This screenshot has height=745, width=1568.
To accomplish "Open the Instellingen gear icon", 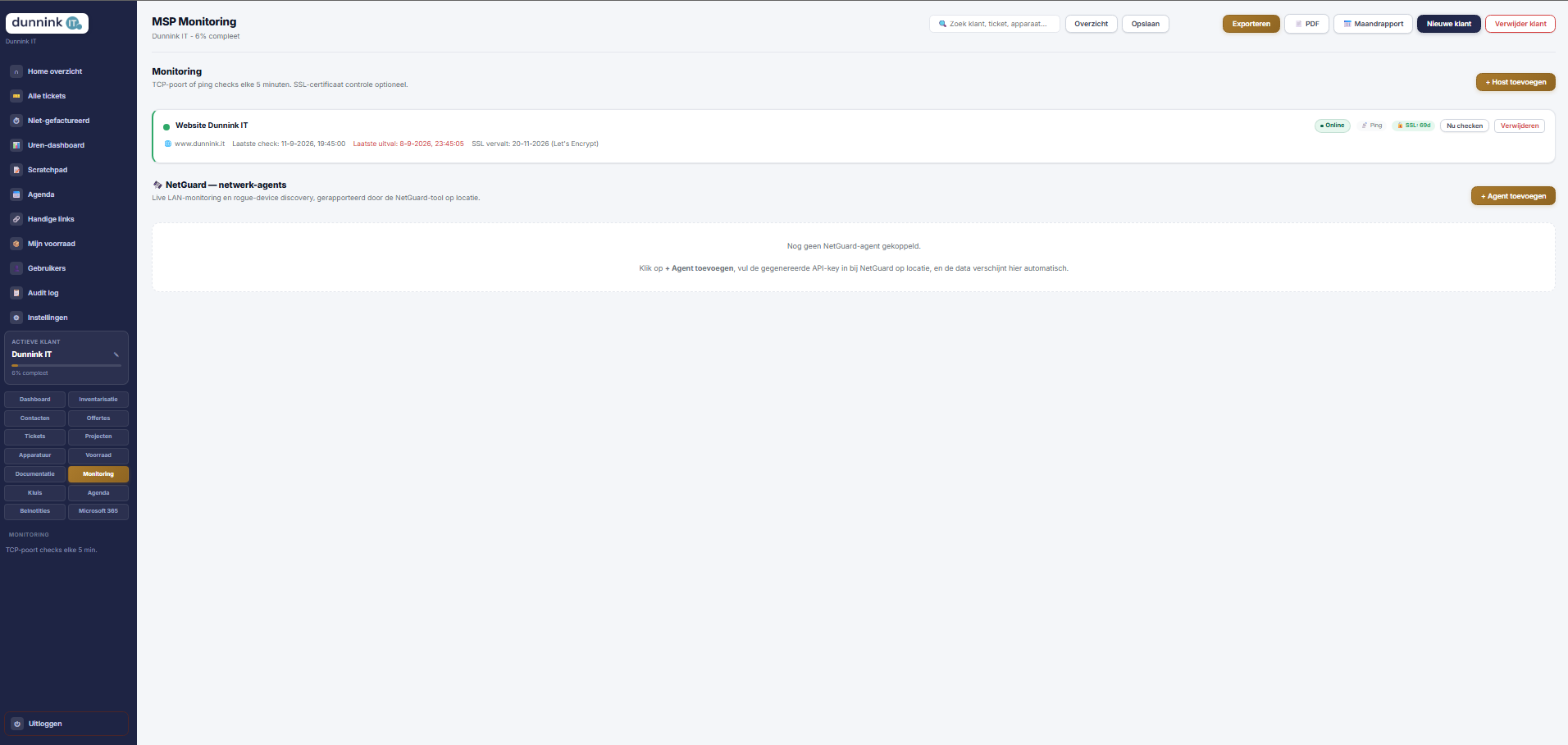I will (x=16, y=318).
